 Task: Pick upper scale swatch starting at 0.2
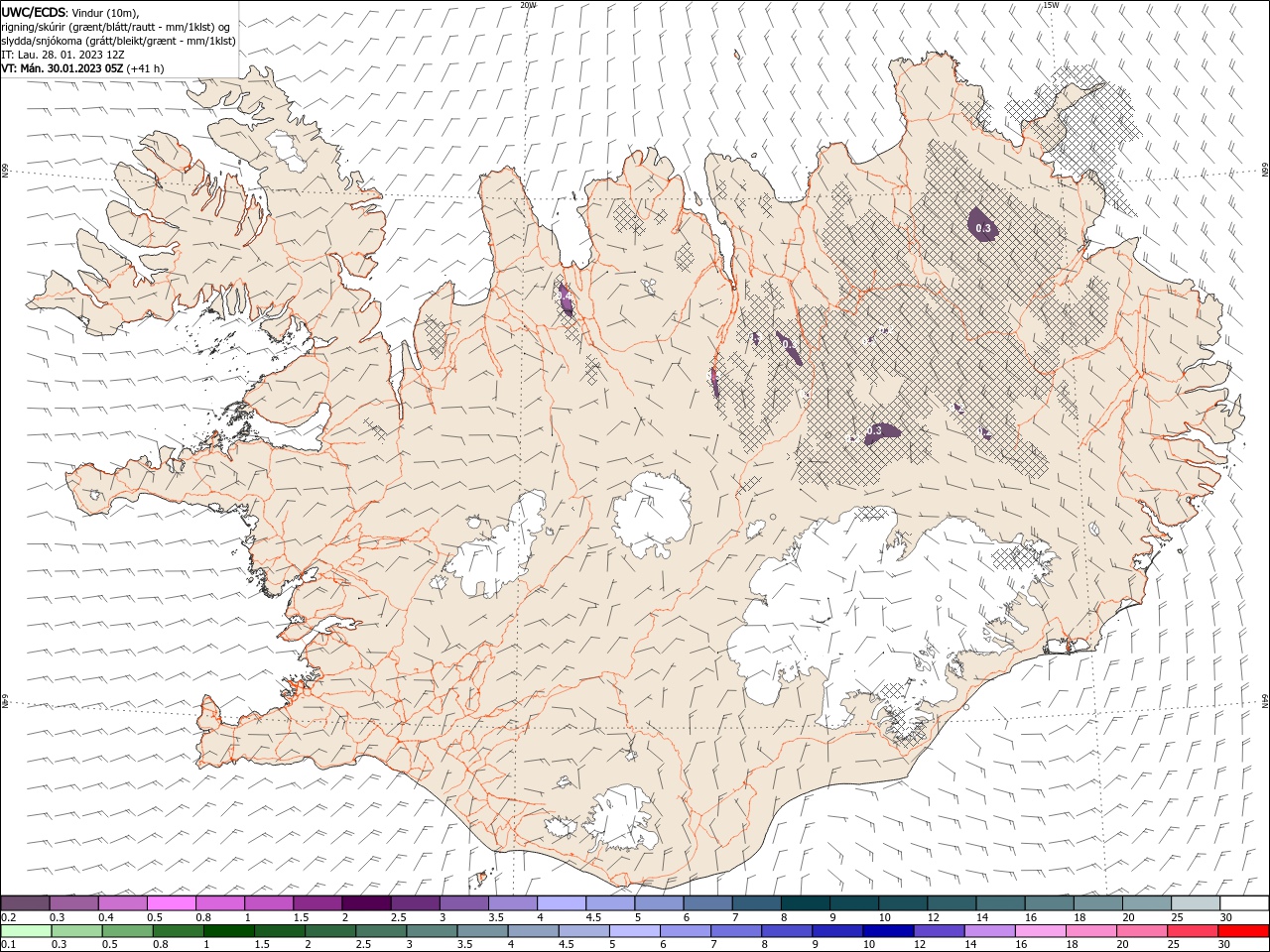25,902
